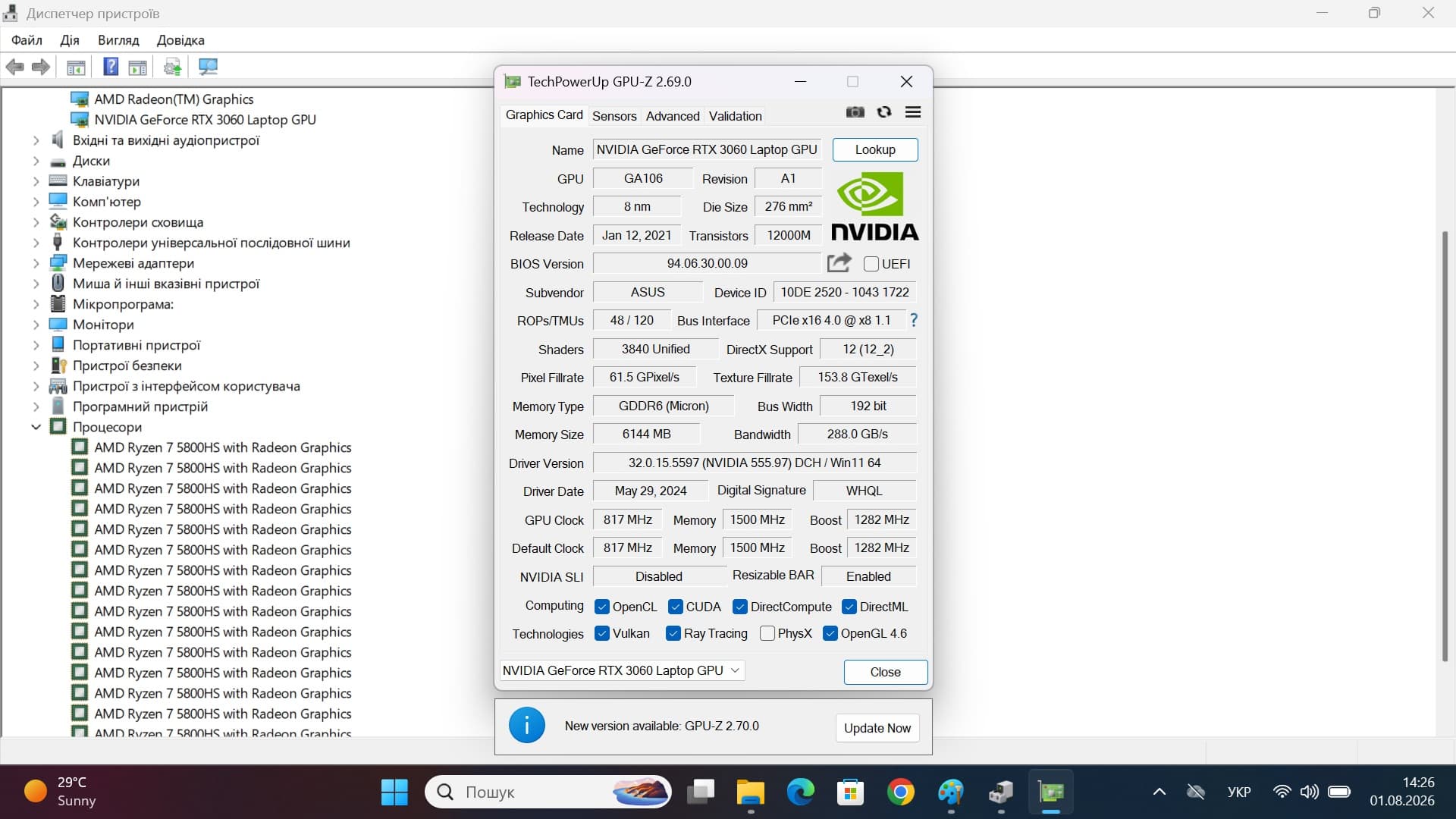
Task: Expand the Монітори tree node
Action: 36,325
